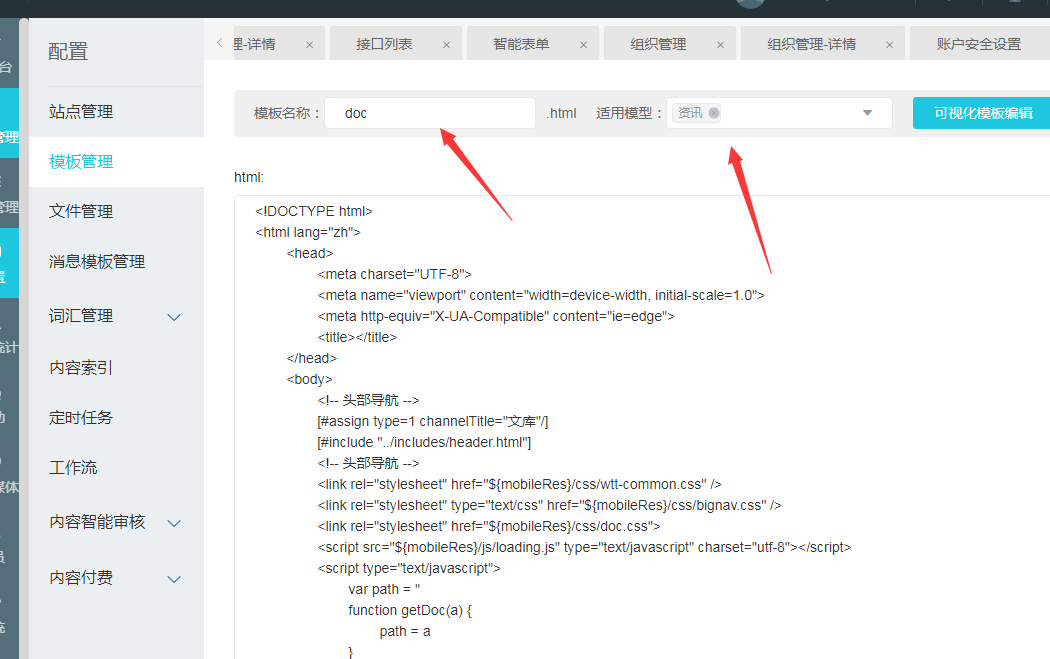The width and height of the screenshot is (1050, 659).
Task: Click the meta charset="UTF-8" line
Action: coord(394,274)
